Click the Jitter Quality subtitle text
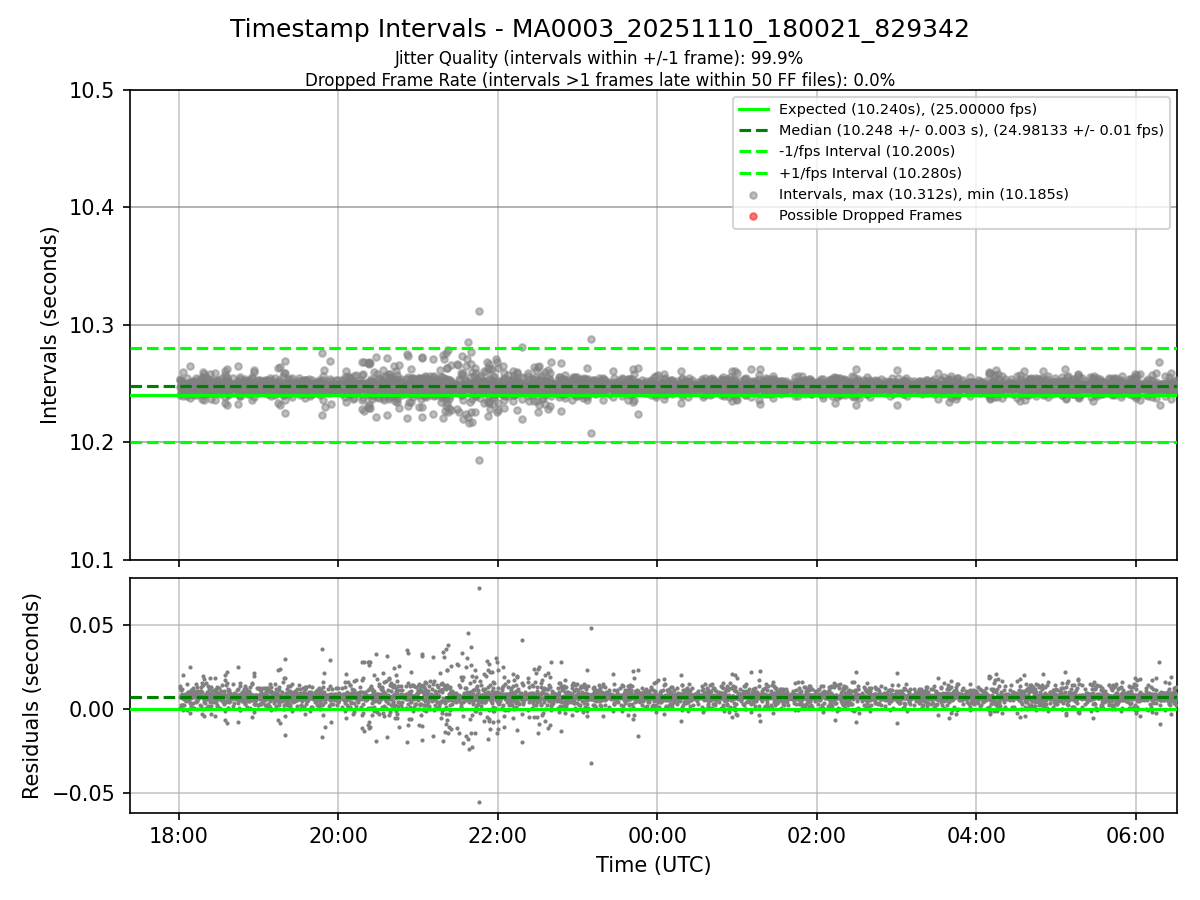Image resolution: width=1200 pixels, height=900 pixels. tap(599, 58)
